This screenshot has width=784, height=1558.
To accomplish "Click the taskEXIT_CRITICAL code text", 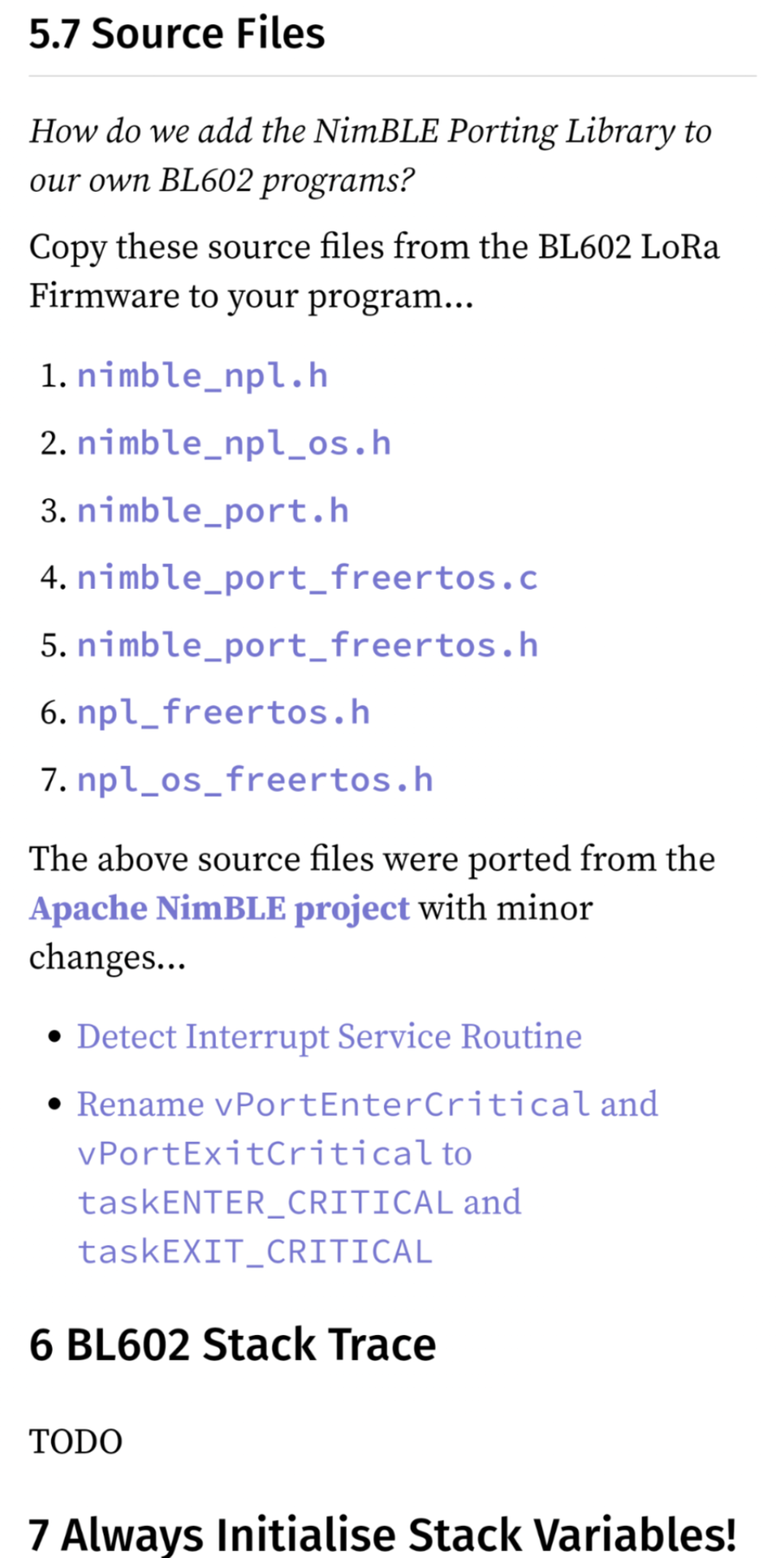I will (x=255, y=1251).
